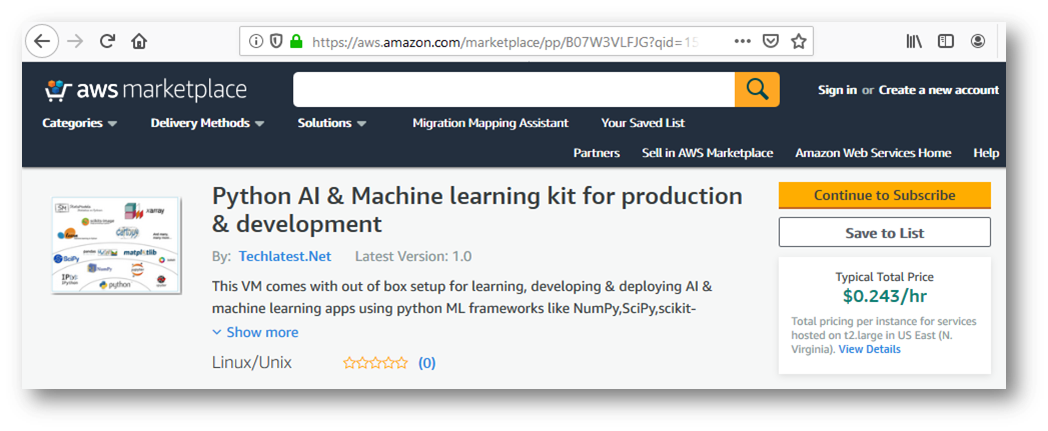
Task: Click the $0.243/hr price text
Action: pos(884,295)
